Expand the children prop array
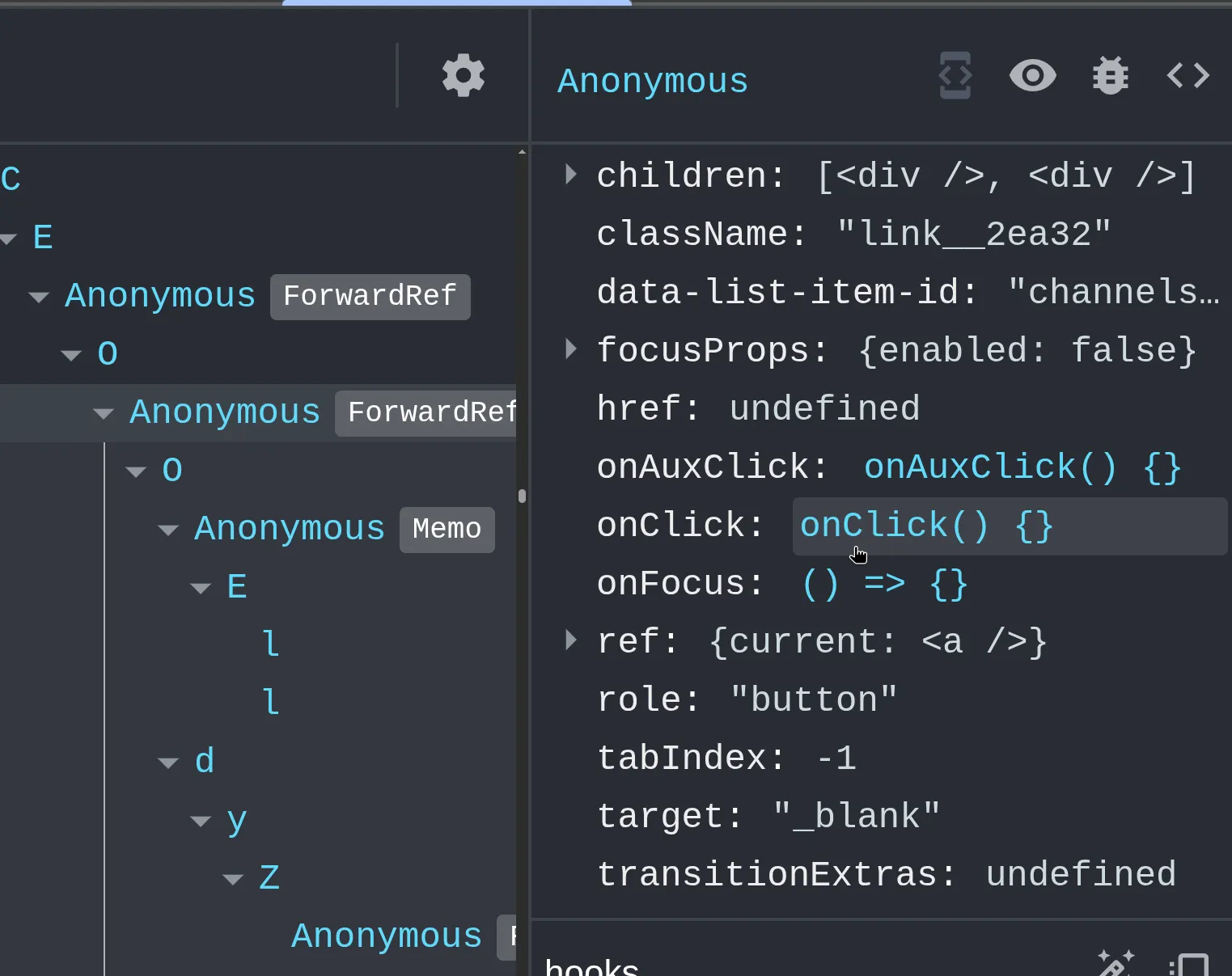 click(x=571, y=174)
